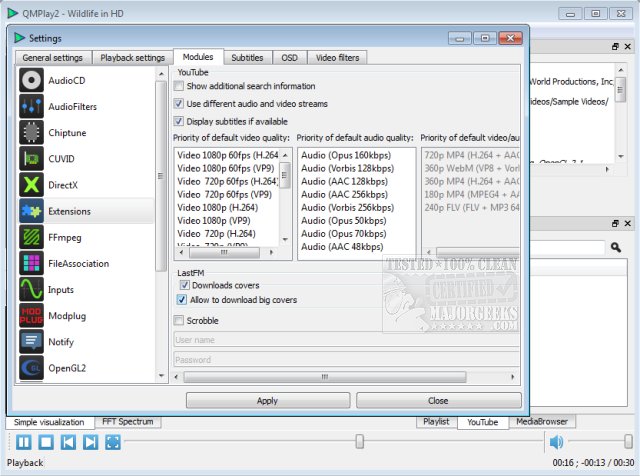Open the MediaBrowser tab
Viewport: 640px width, 476px height.
click(542, 422)
